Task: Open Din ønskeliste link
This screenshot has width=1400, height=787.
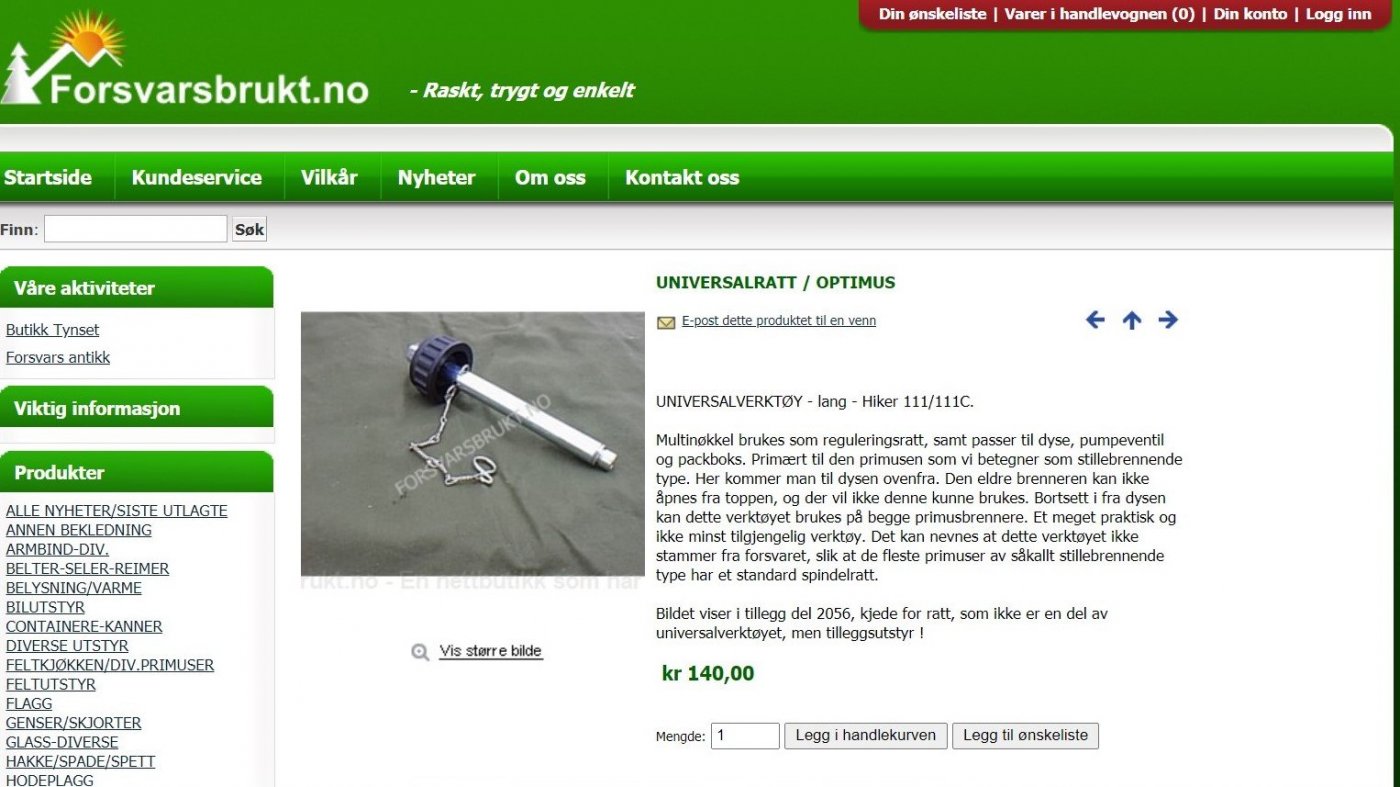Action: click(932, 14)
